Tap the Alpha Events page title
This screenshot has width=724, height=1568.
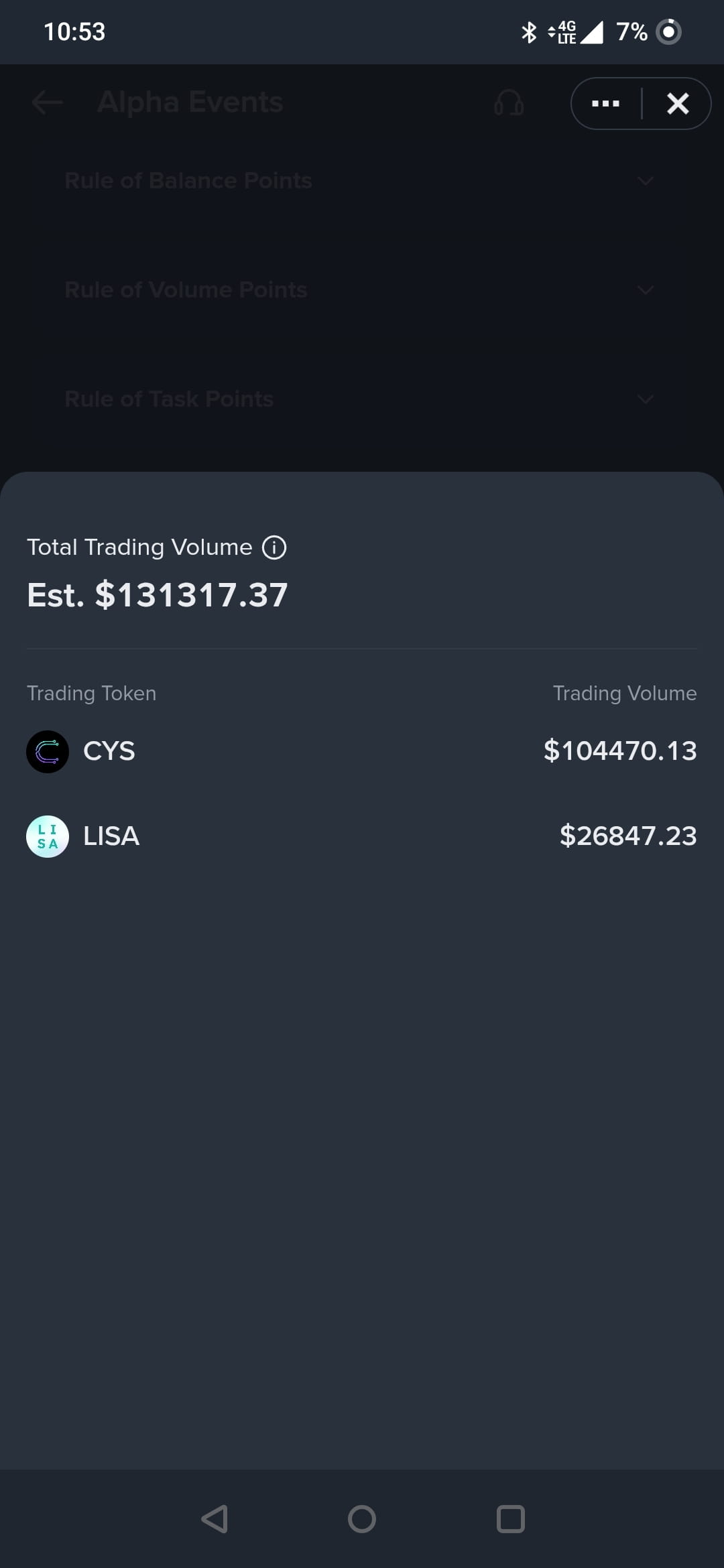point(190,103)
